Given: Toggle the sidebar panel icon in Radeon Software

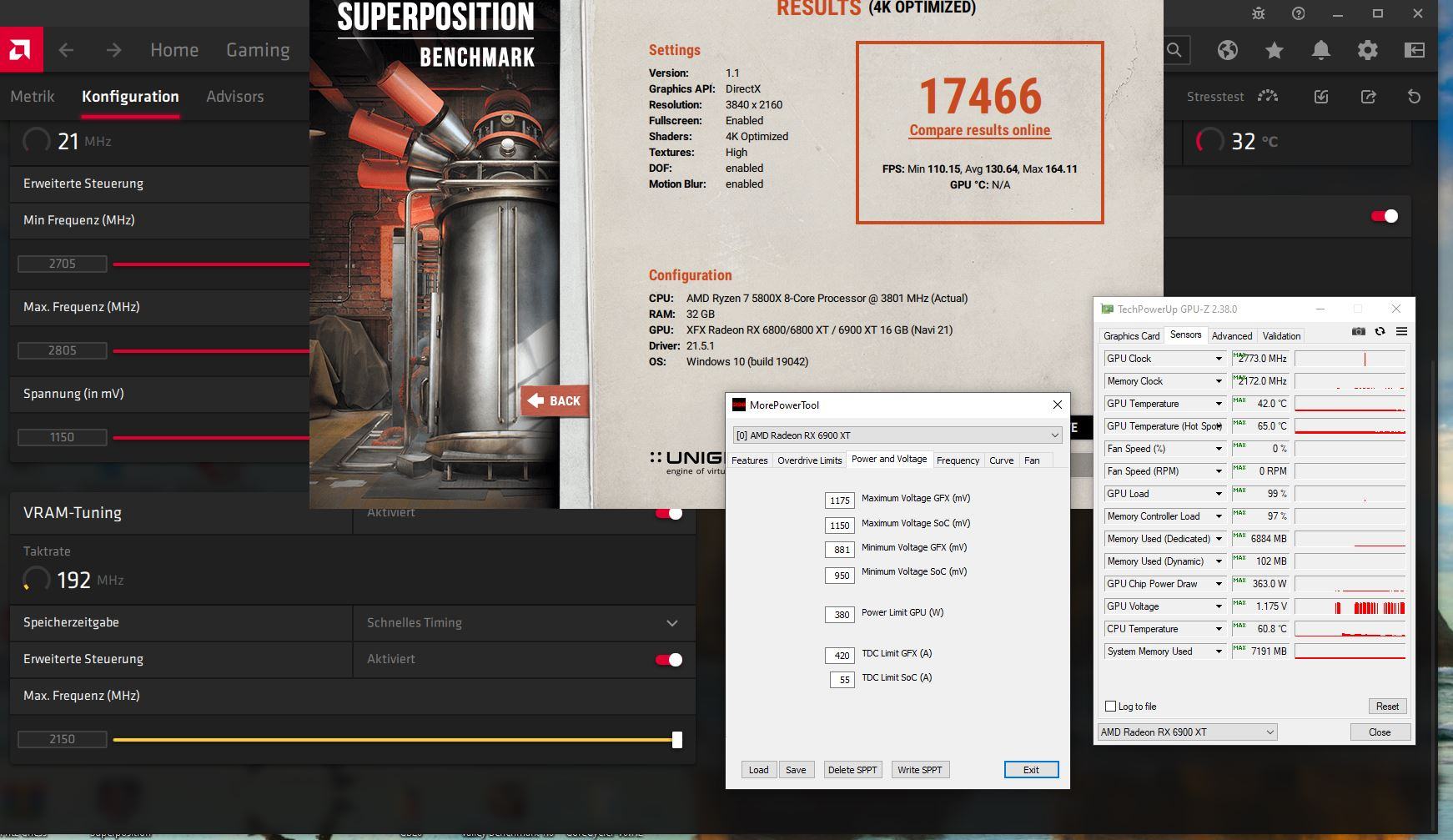Looking at the screenshot, I should coord(1414,50).
